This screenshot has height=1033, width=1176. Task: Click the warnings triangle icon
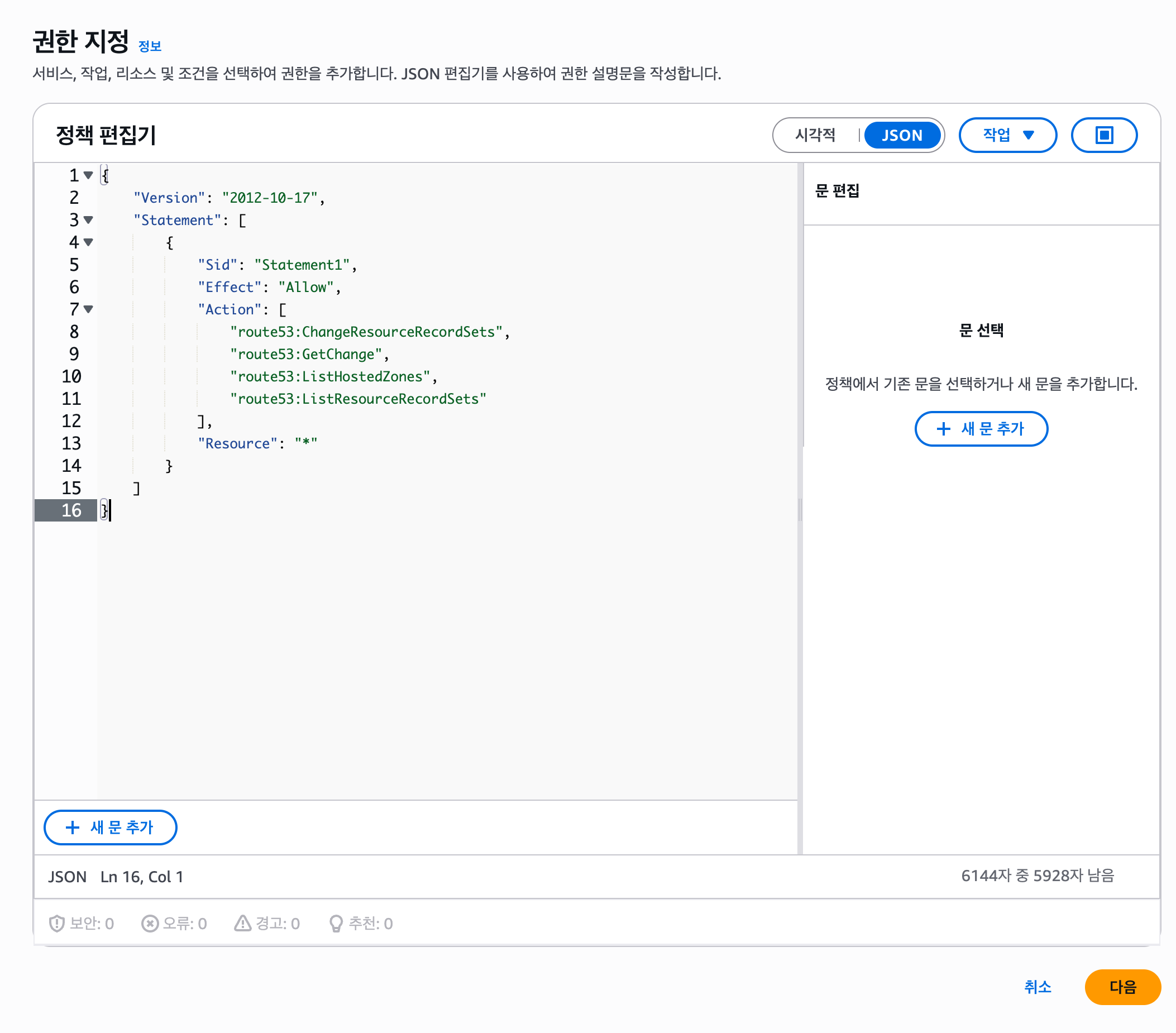click(x=242, y=923)
